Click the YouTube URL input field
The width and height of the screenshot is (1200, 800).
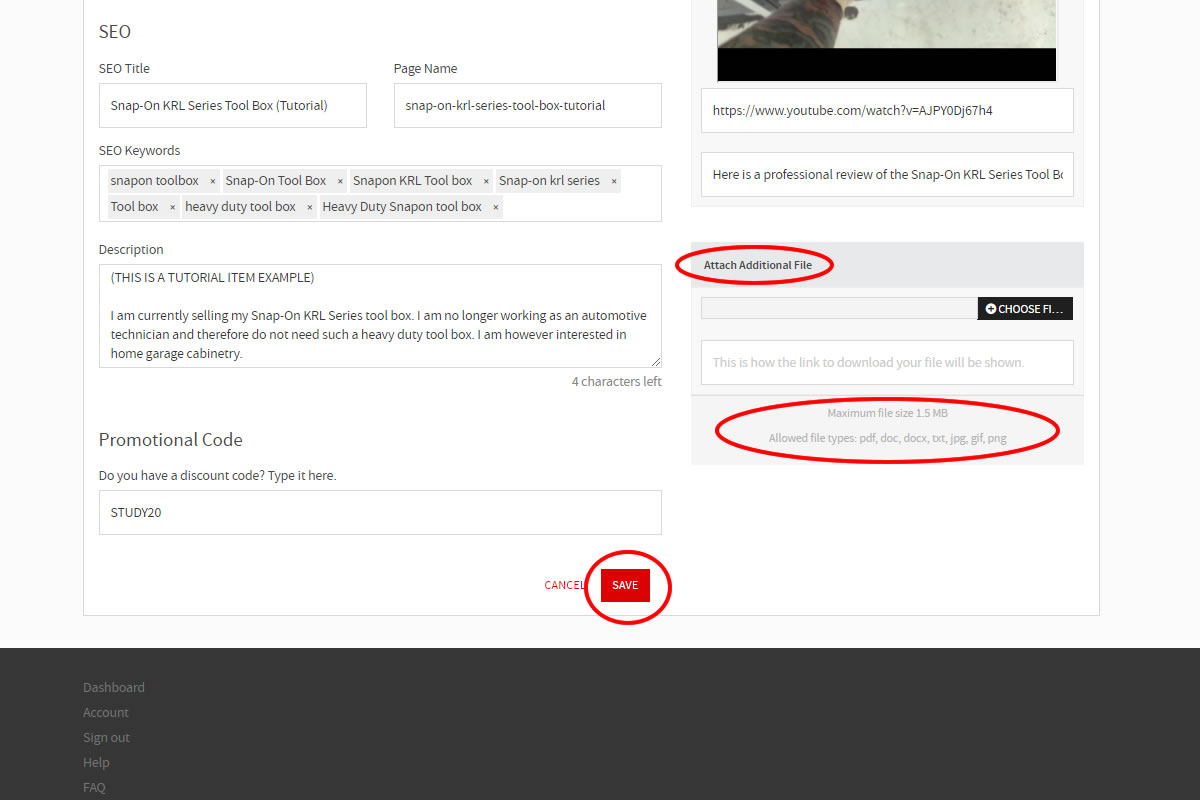click(887, 110)
